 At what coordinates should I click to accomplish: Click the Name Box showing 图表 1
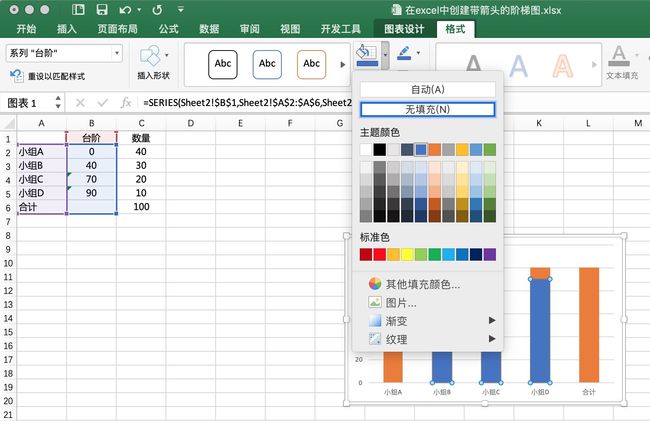click(x=27, y=103)
